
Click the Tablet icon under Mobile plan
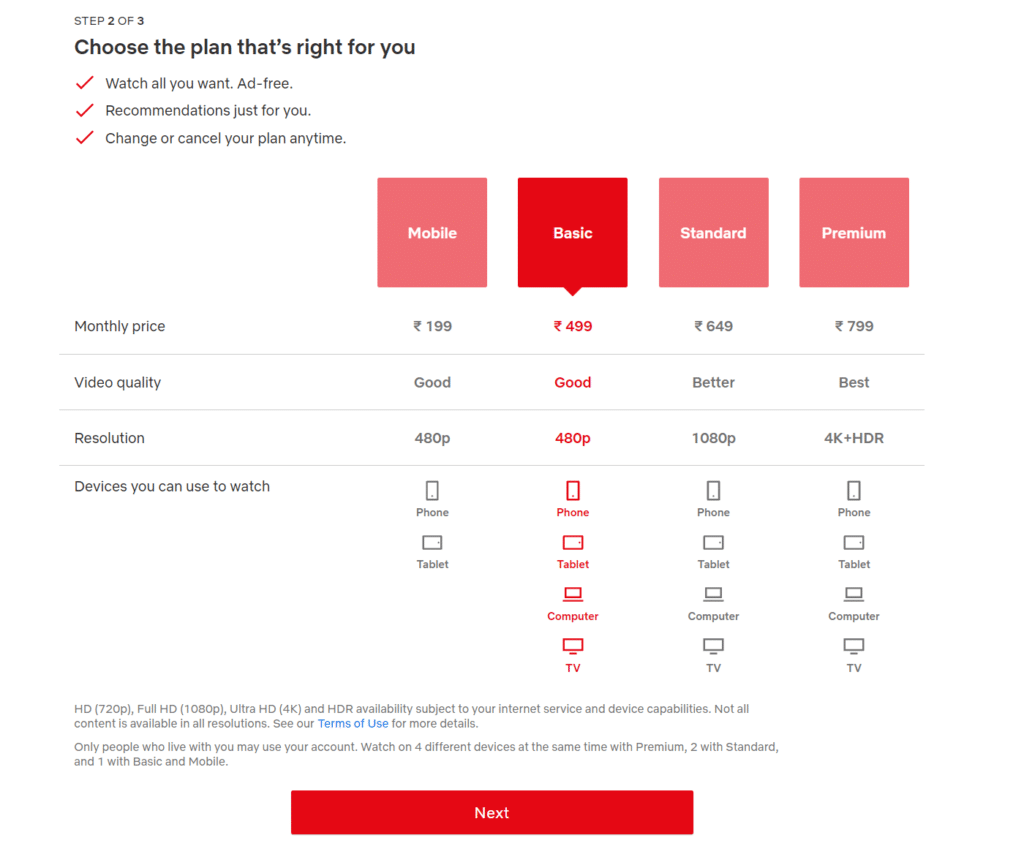pos(432,543)
